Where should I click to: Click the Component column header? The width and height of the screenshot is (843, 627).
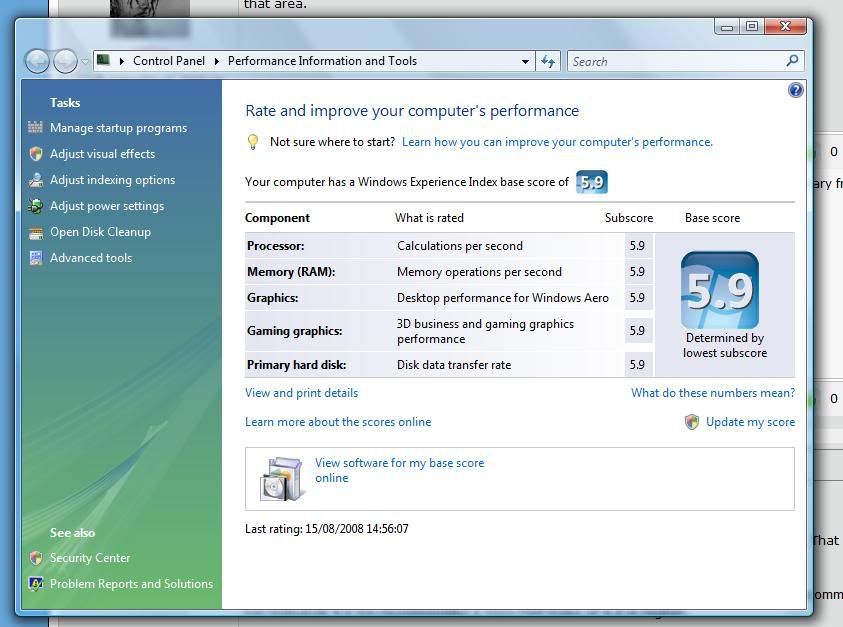[x=277, y=218]
